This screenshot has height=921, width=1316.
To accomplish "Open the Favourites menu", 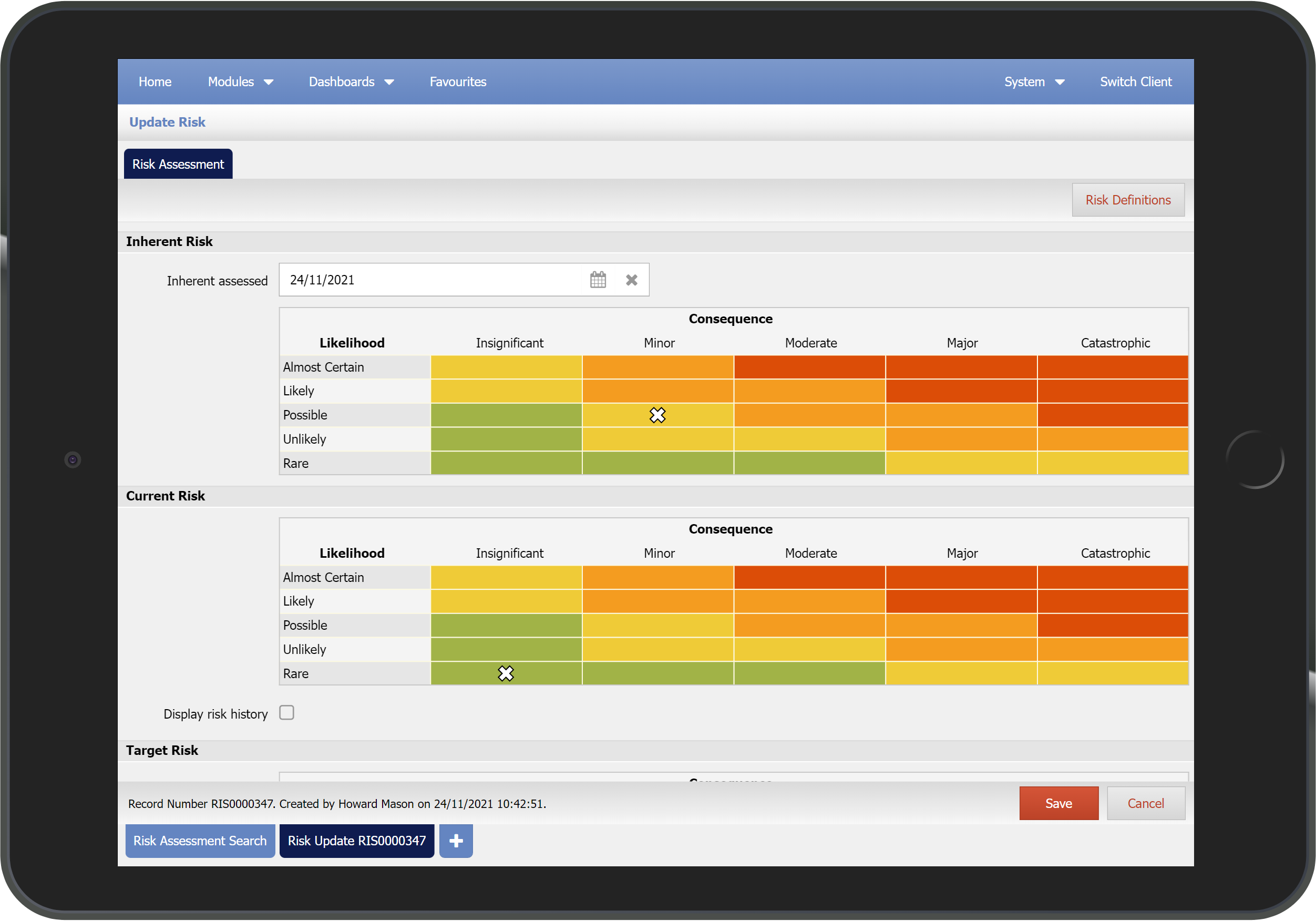I will pos(457,81).
